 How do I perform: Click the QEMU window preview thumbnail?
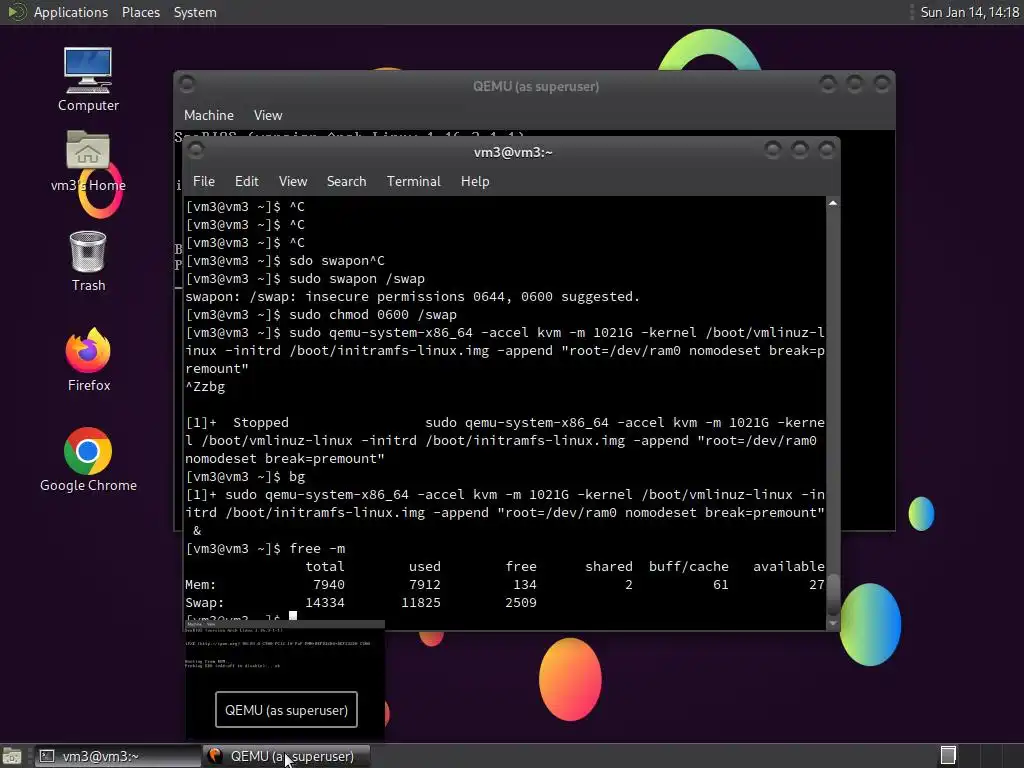285,680
